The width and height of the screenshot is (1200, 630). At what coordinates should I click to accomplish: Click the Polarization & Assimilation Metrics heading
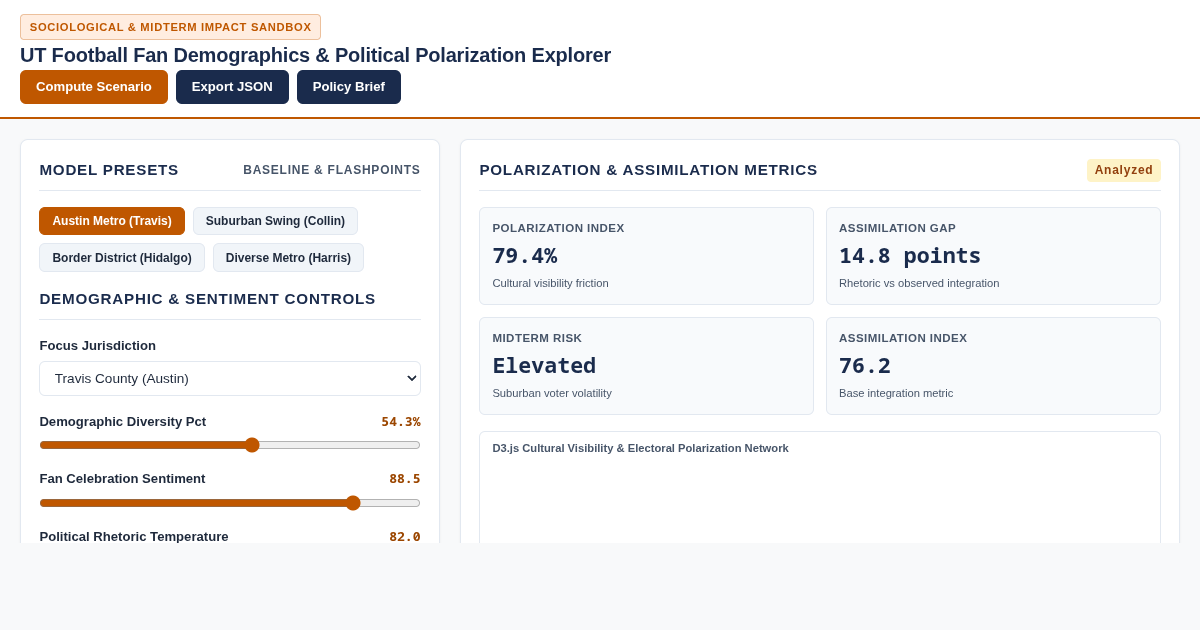coord(648,170)
